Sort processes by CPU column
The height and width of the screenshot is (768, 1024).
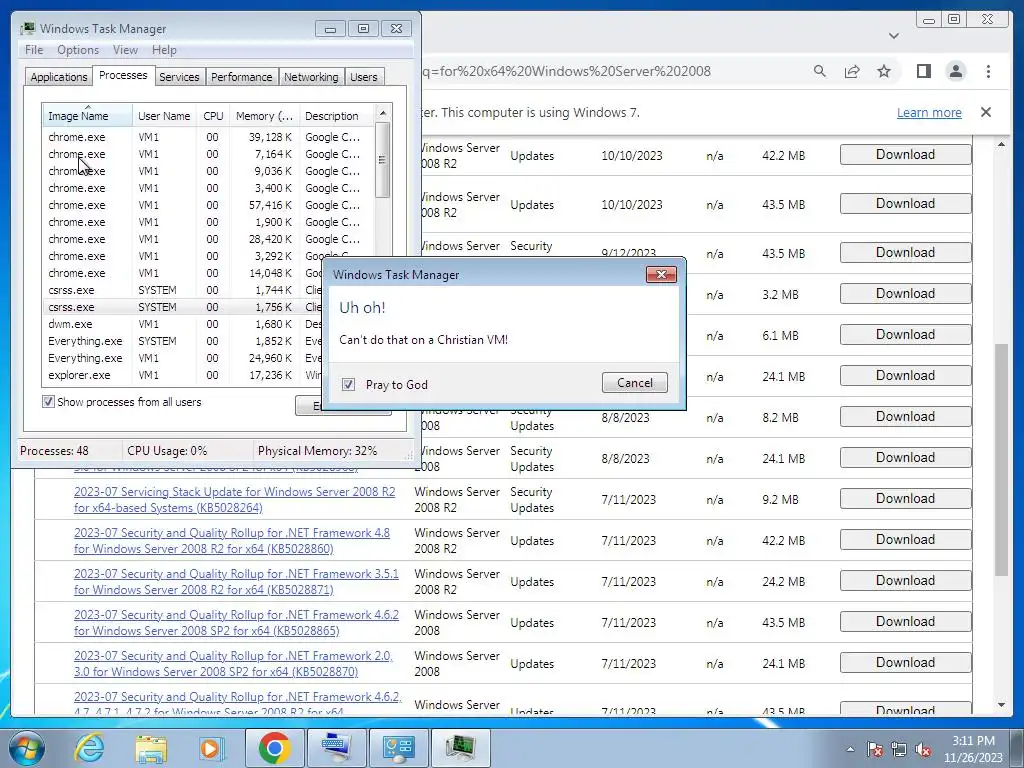[213, 116]
